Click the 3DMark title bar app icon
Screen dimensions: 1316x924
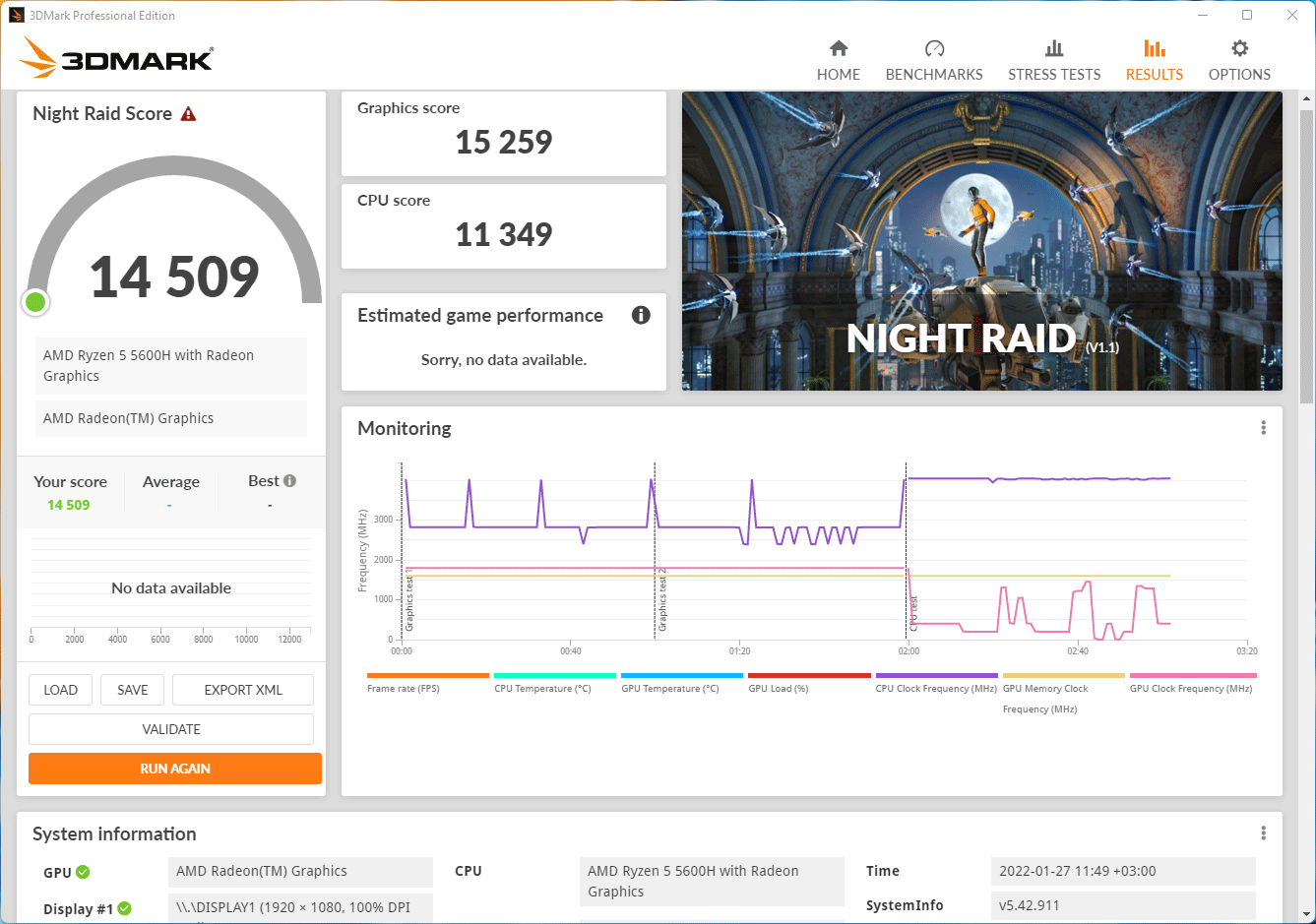(17, 15)
